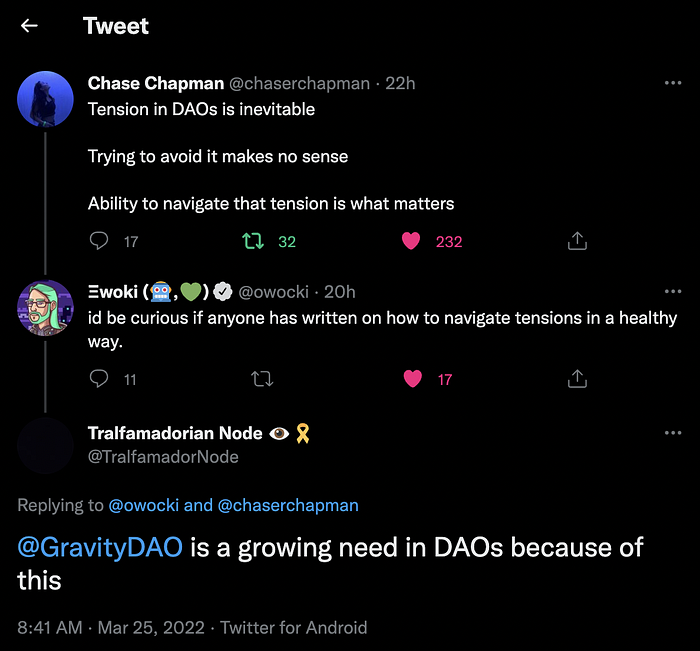Share Chase Chapman's tweet
The image size is (700, 651).
pyautogui.click(x=577, y=241)
